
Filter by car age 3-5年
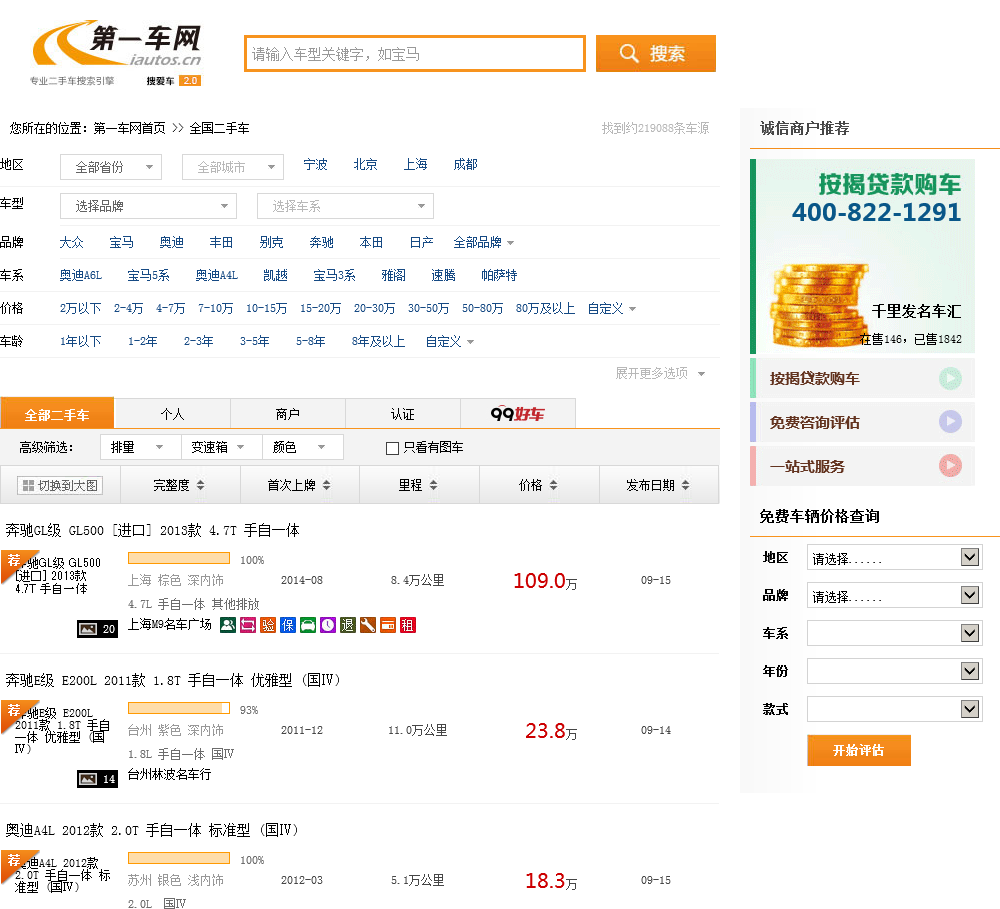click(254, 342)
